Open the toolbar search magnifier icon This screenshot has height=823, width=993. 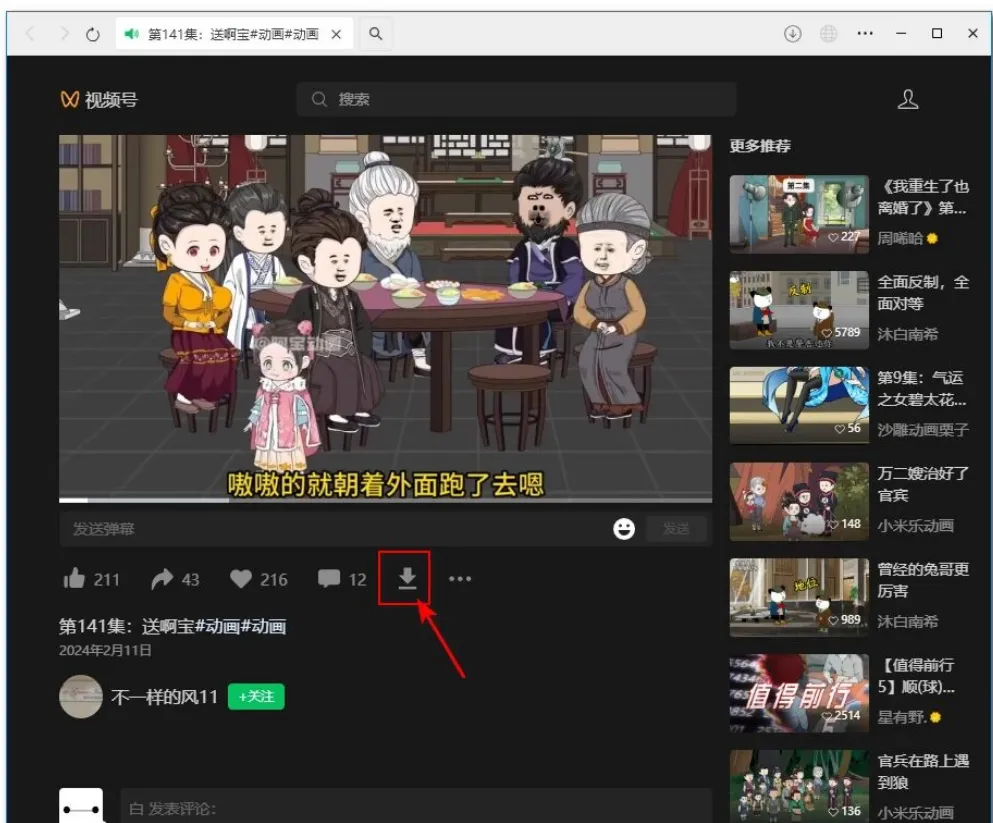tap(376, 34)
